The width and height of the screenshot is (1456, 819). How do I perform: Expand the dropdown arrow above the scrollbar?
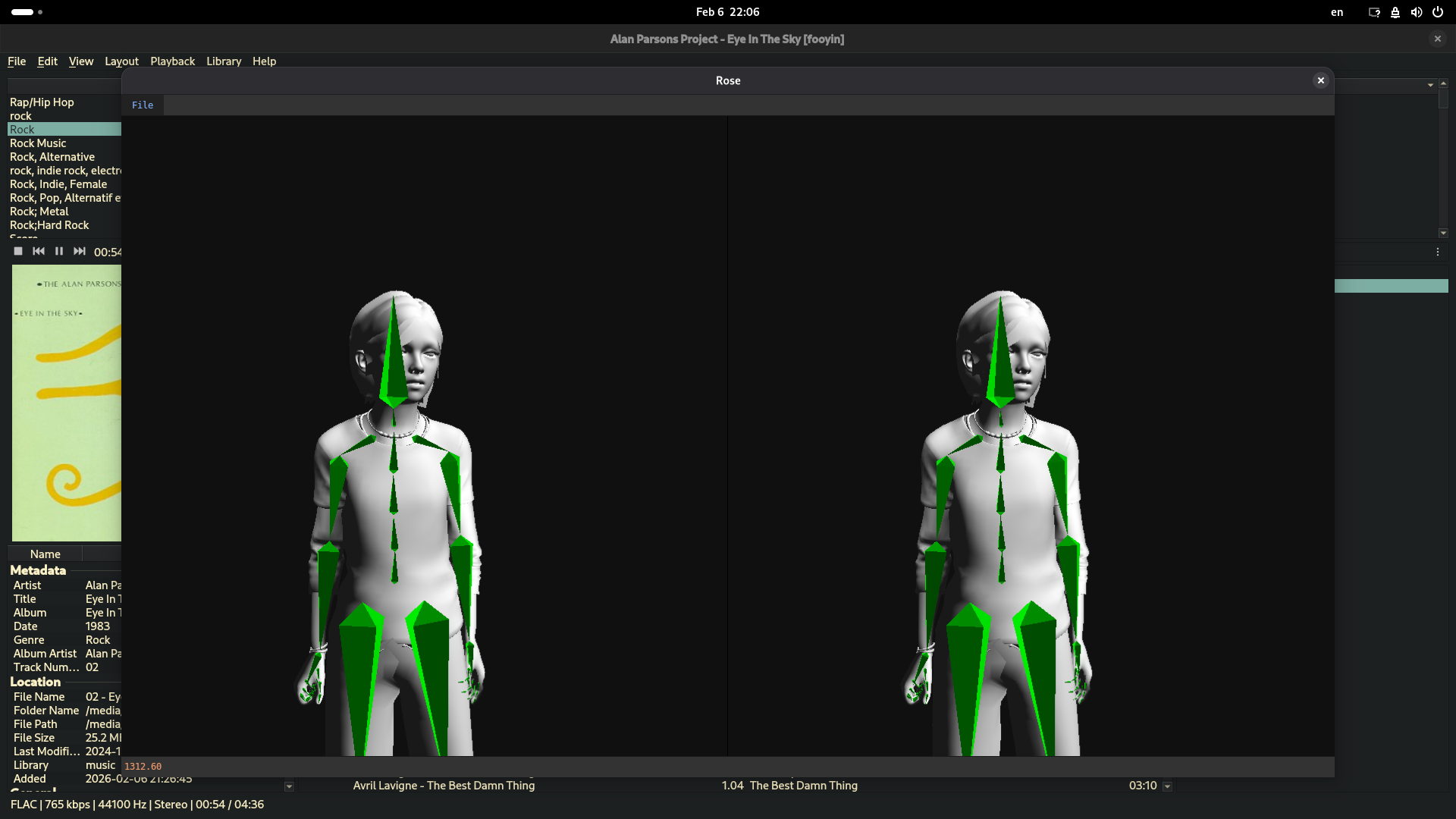pyautogui.click(x=1430, y=85)
